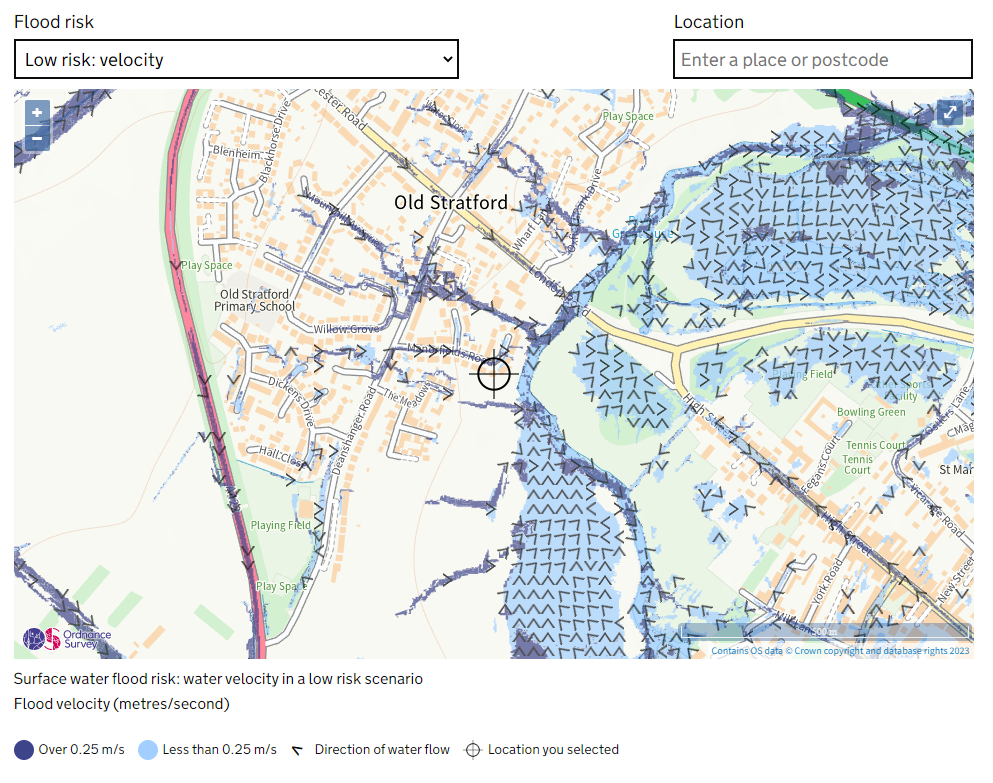
Task: Click the Ordnance Survey logo
Action: [68, 639]
